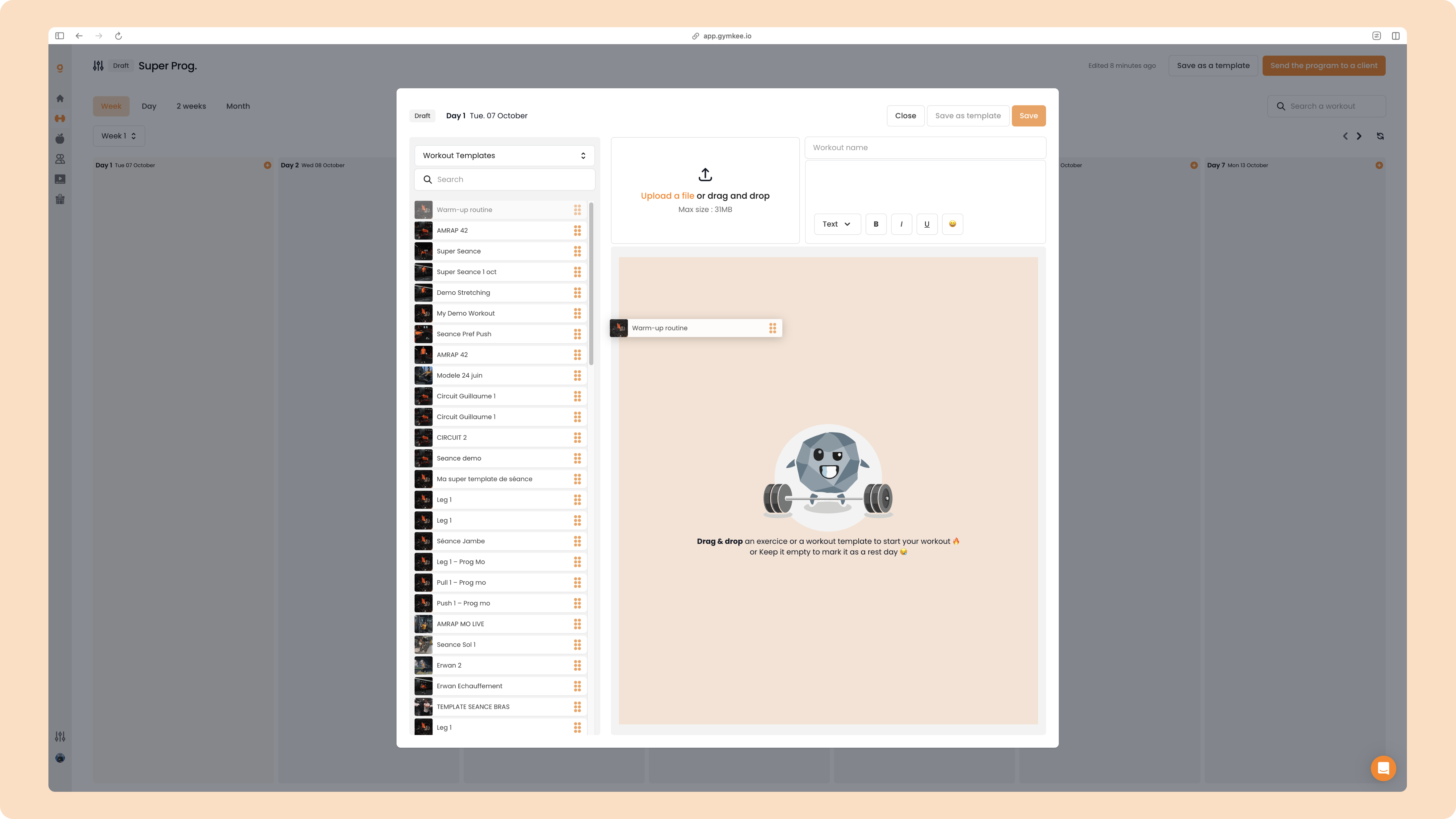This screenshot has width=1456, height=819.
Task: Select the Seance demo template
Action: 500,458
